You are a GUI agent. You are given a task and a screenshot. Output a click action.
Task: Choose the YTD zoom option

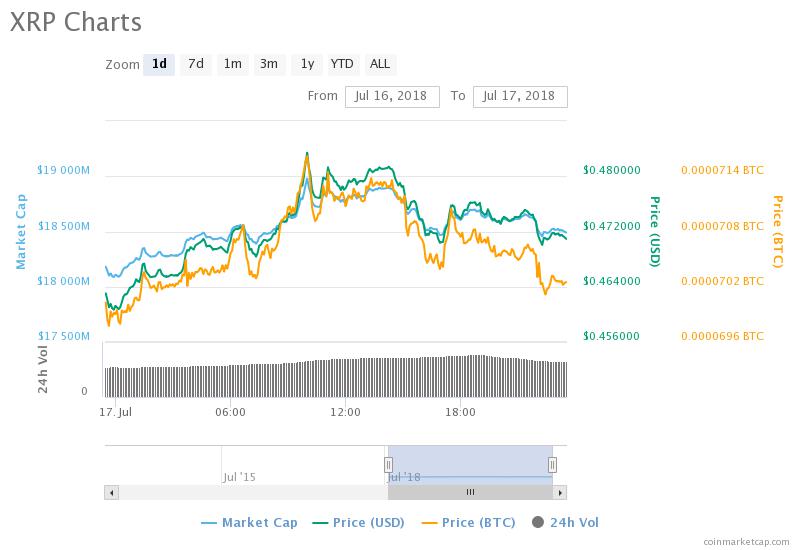[x=342, y=64]
